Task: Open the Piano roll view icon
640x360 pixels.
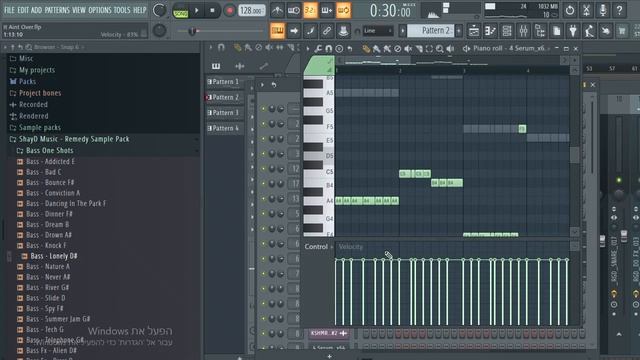Action: tap(490, 31)
